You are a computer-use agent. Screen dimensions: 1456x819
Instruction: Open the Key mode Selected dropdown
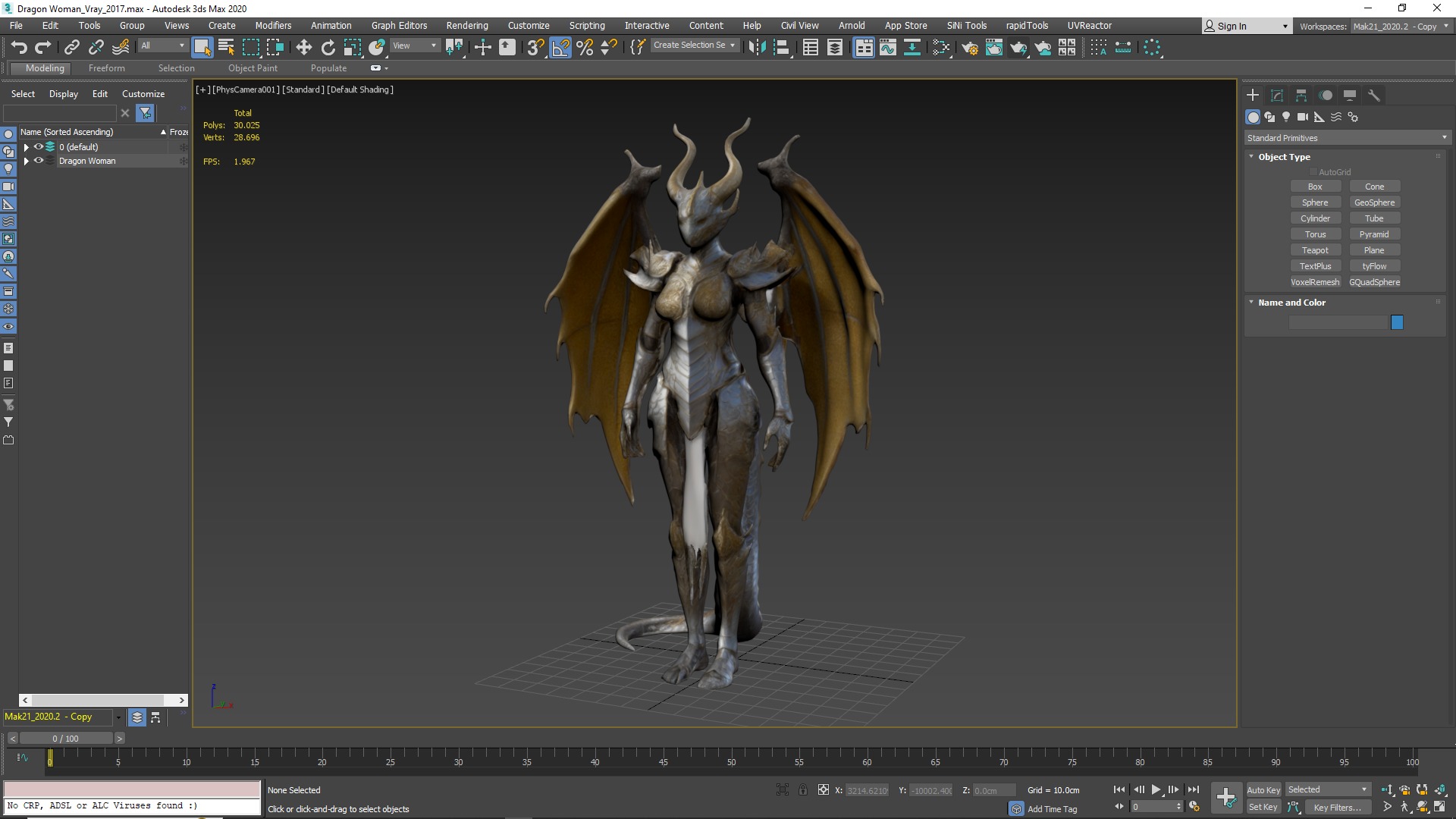tap(1328, 789)
